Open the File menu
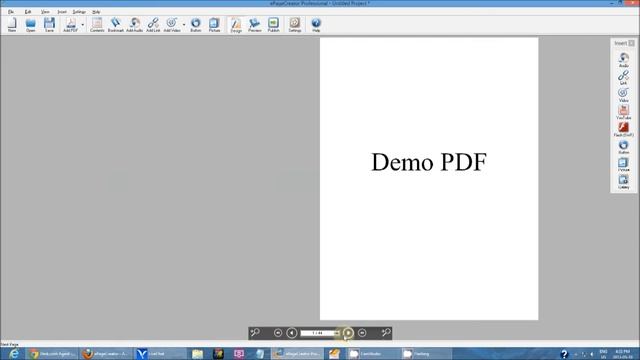The width and height of the screenshot is (640, 360). pos(11,12)
